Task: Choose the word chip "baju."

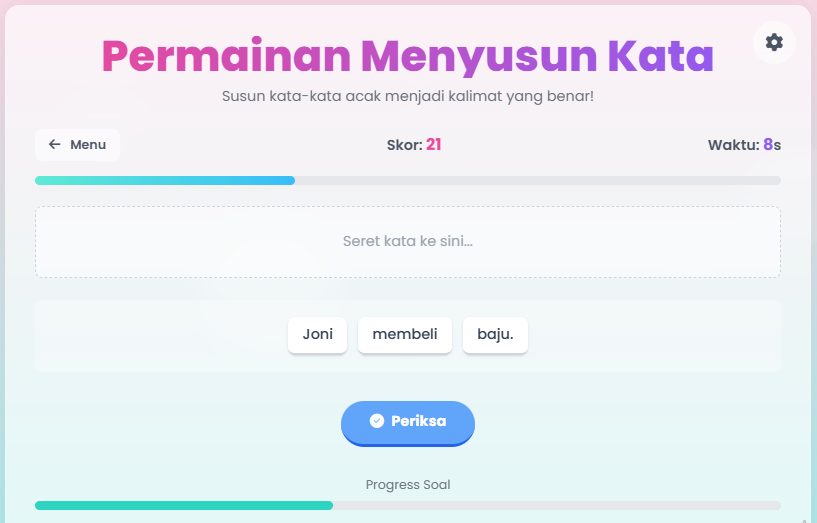Action: coord(495,335)
